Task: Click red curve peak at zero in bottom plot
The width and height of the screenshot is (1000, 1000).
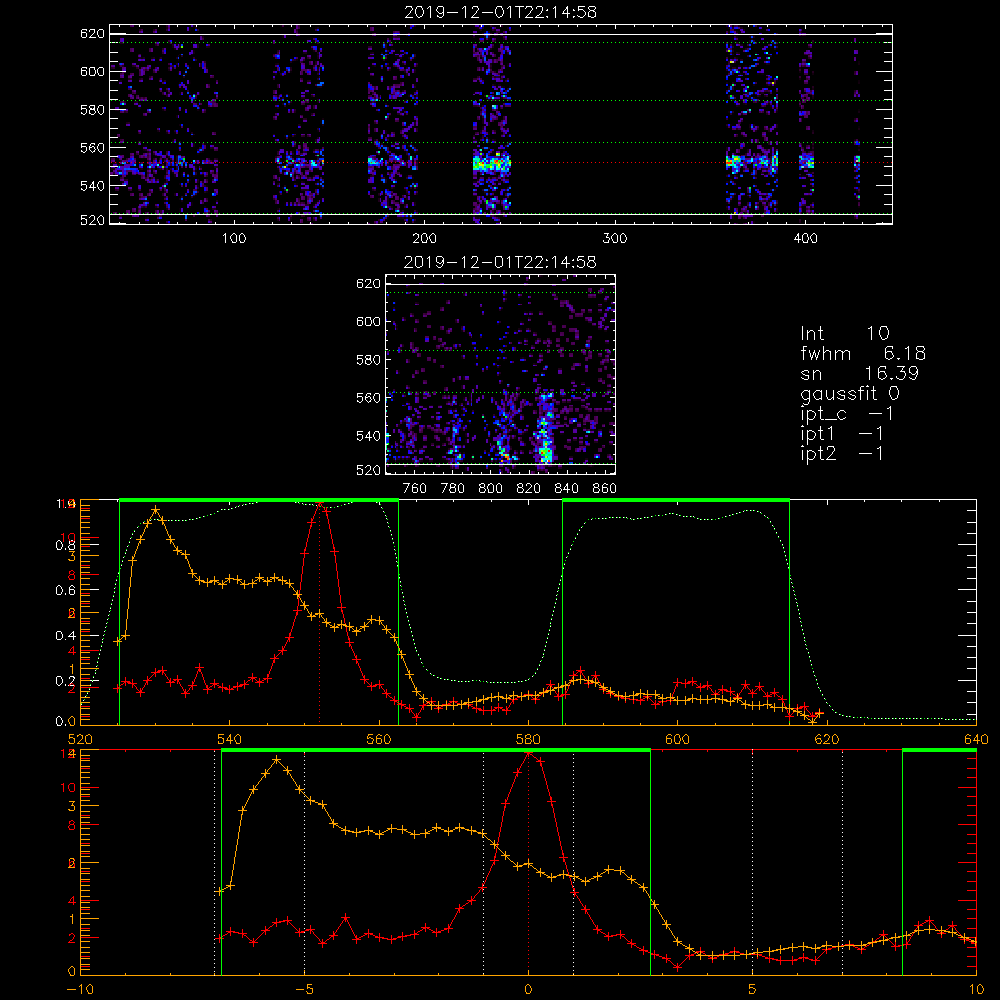Action: coord(528,753)
